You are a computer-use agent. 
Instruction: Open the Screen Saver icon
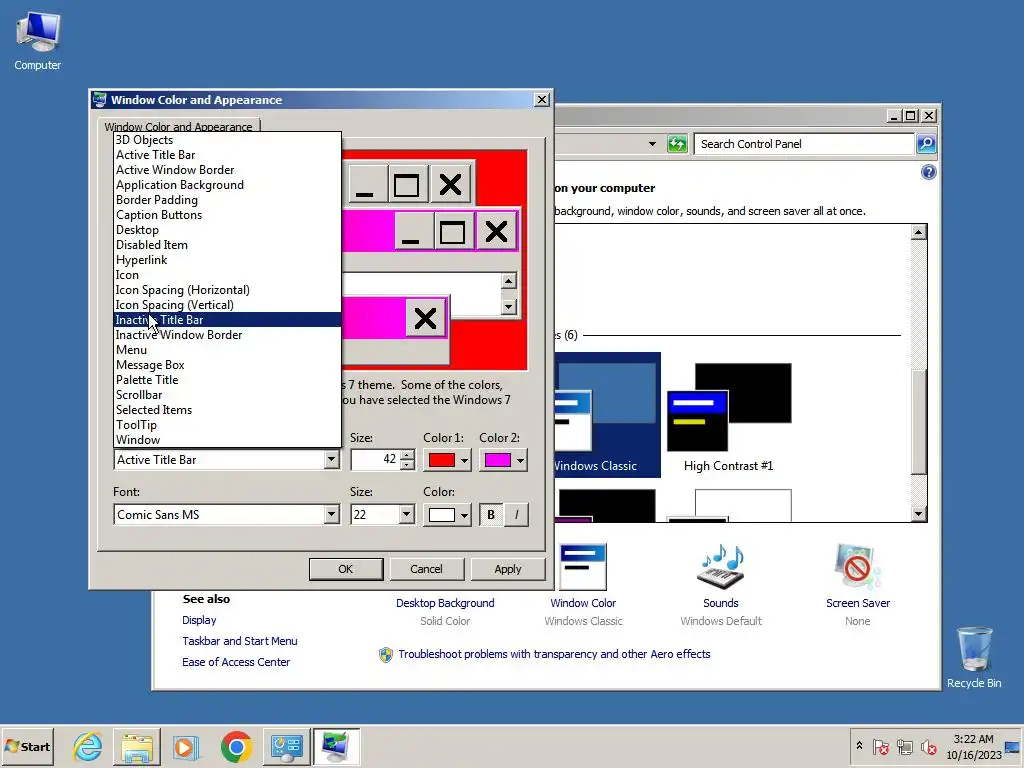(857, 567)
